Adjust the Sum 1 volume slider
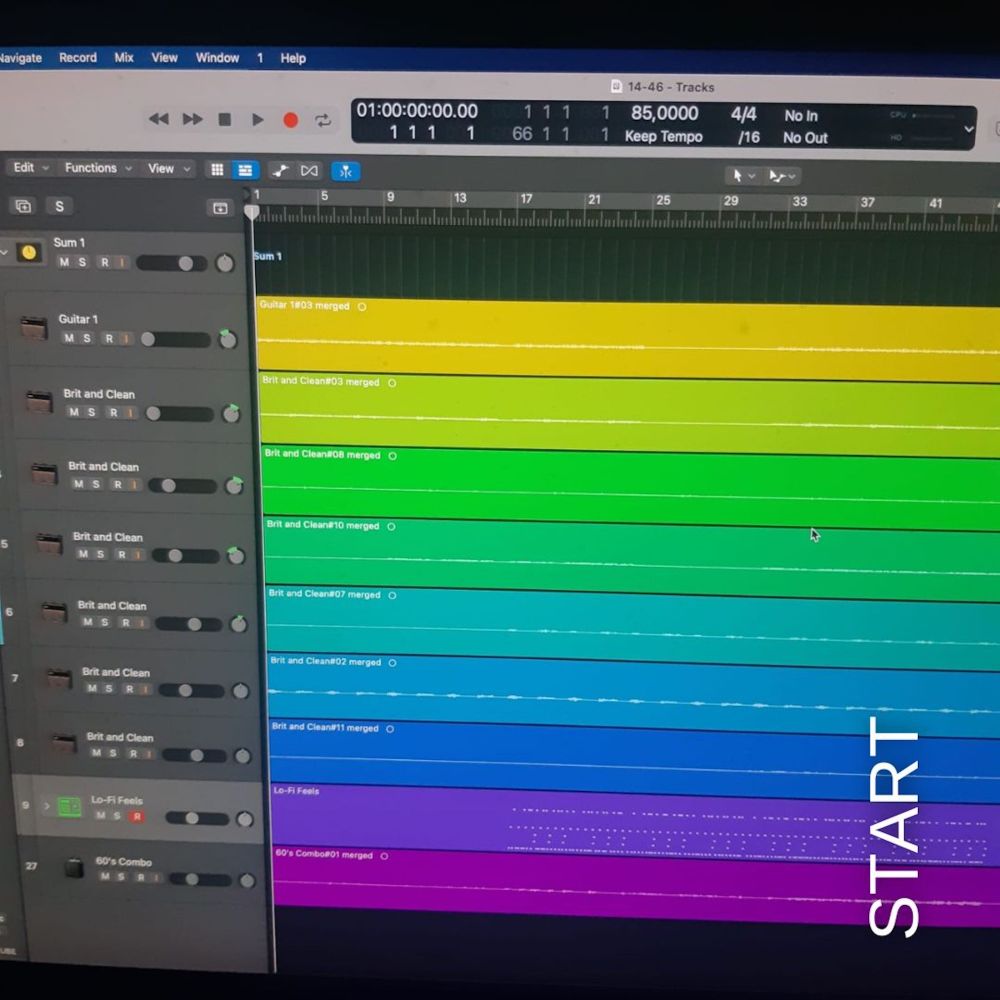The image size is (1000, 1000). tap(172, 263)
